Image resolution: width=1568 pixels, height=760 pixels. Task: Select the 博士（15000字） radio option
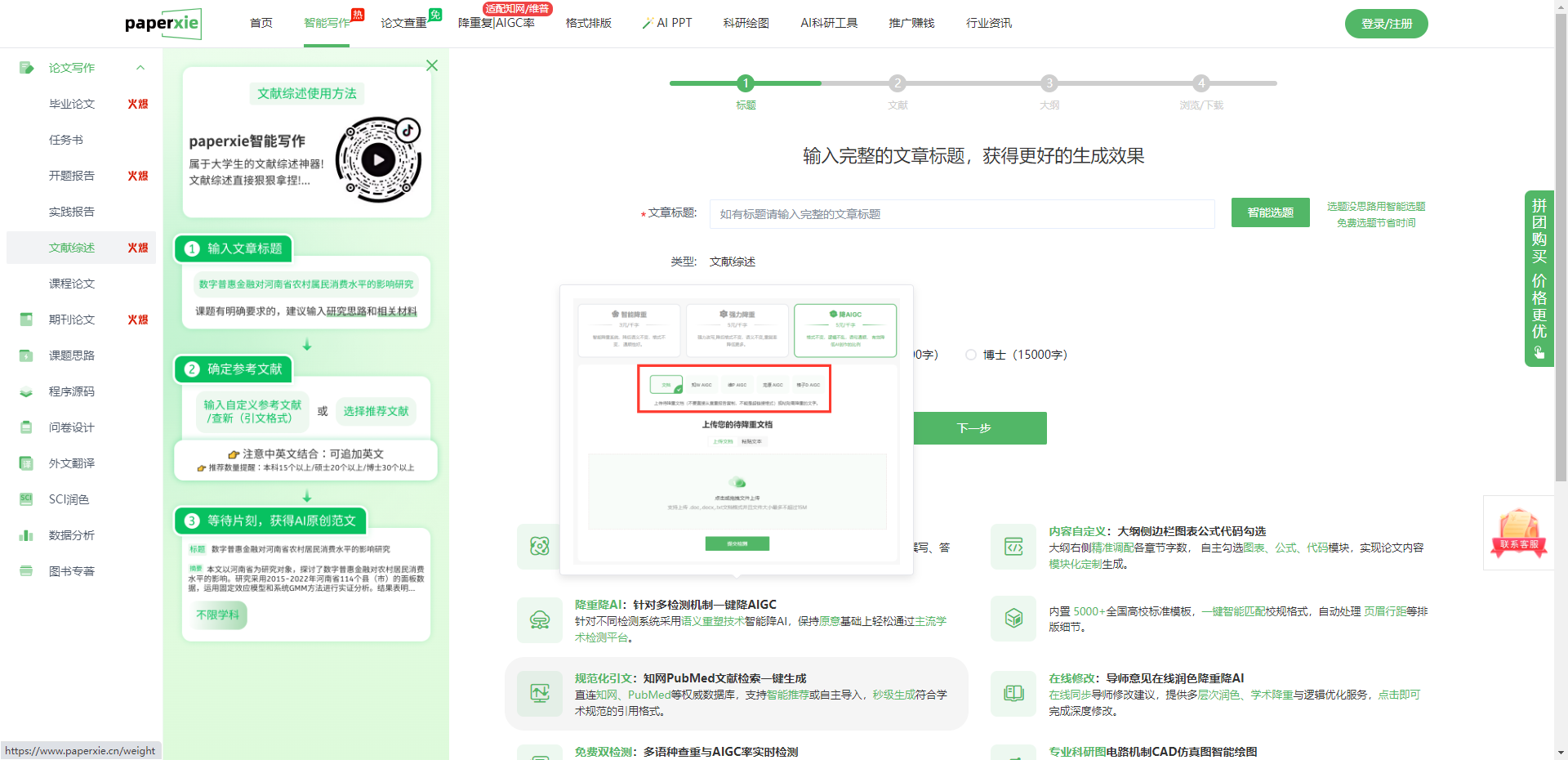click(971, 355)
